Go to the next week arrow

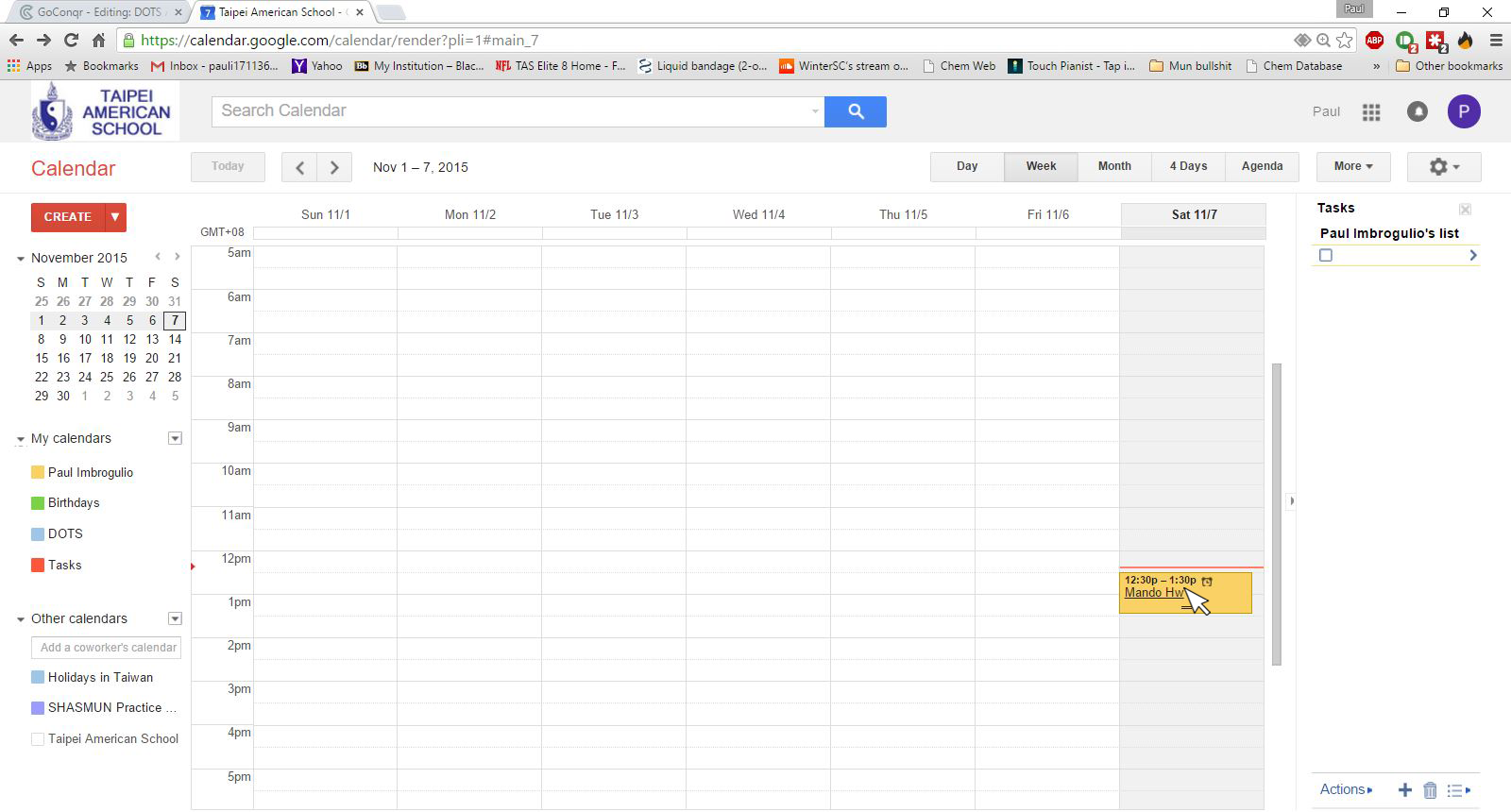point(334,167)
